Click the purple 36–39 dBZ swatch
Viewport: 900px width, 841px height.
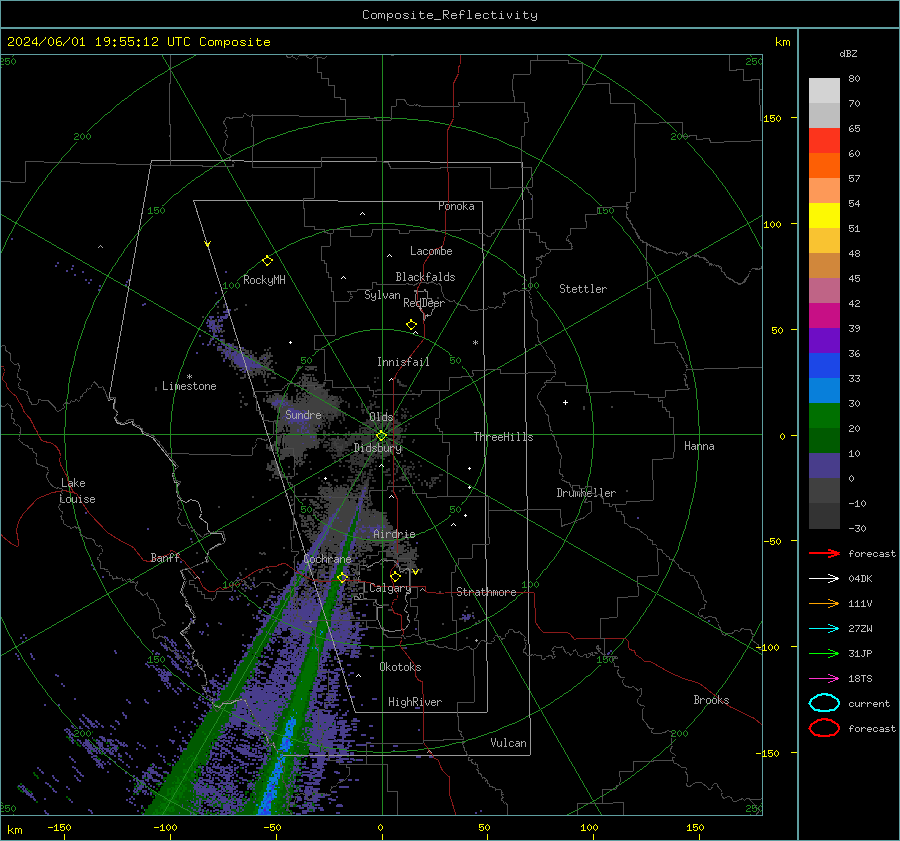tap(824, 341)
